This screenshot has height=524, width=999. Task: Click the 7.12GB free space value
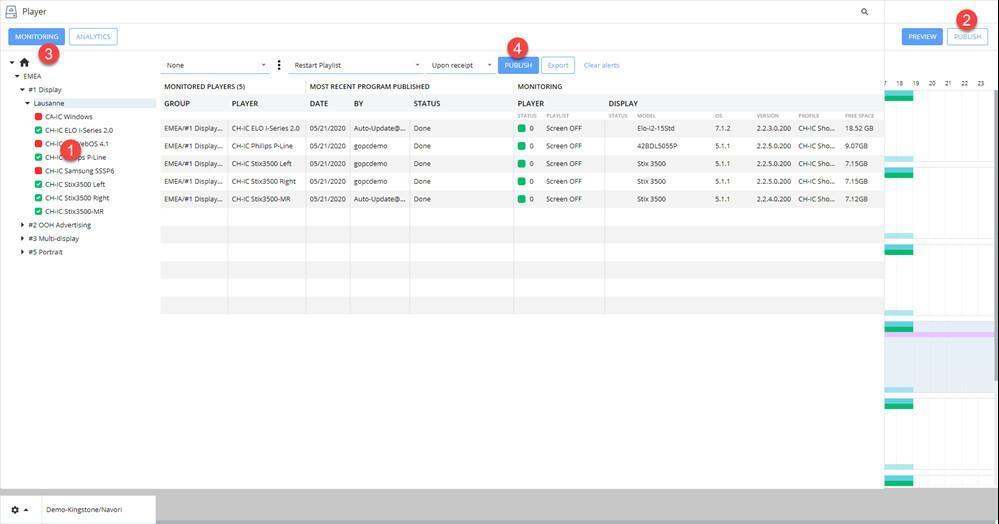coord(856,200)
